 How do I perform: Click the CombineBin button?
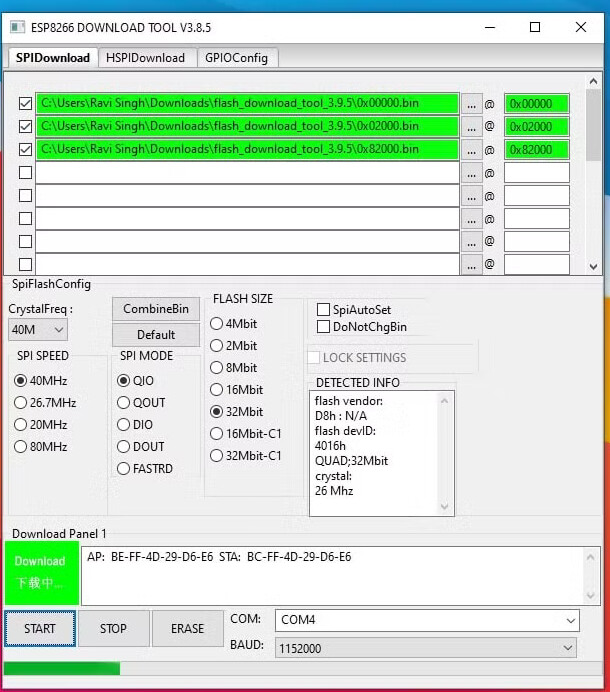(x=156, y=309)
